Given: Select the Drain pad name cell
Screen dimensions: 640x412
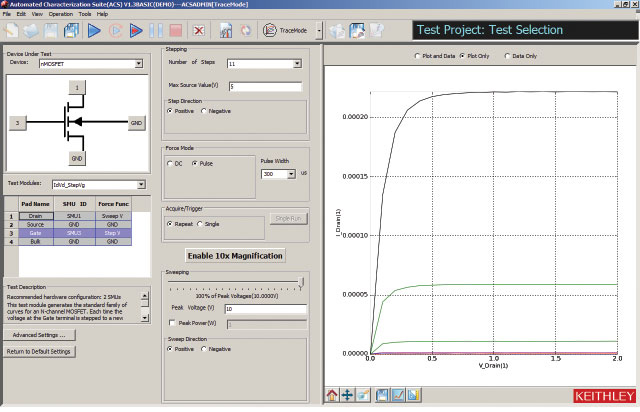Looking at the screenshot, I should [x=36, y=216].
